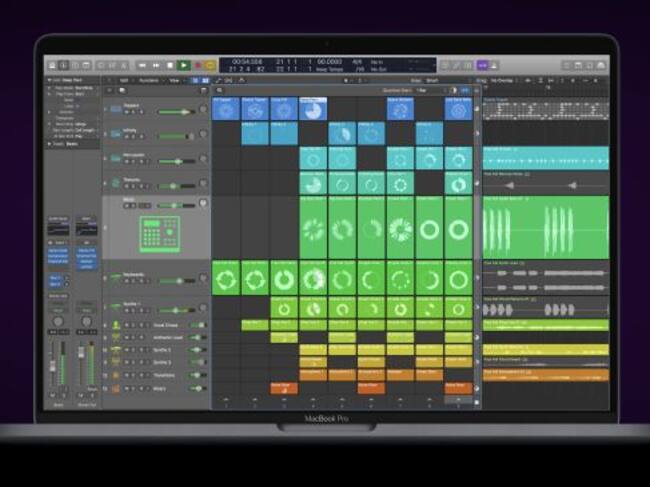Open the Edit menu in tracks area
The image size is (650, 487).
[125, 79]
